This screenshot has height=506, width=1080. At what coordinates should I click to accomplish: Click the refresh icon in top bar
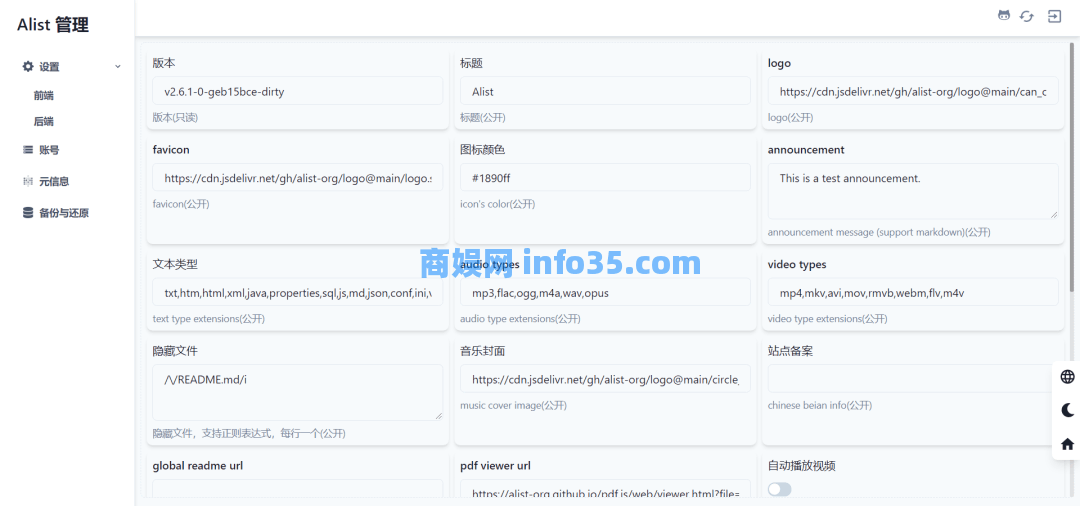coord(1027,17)
